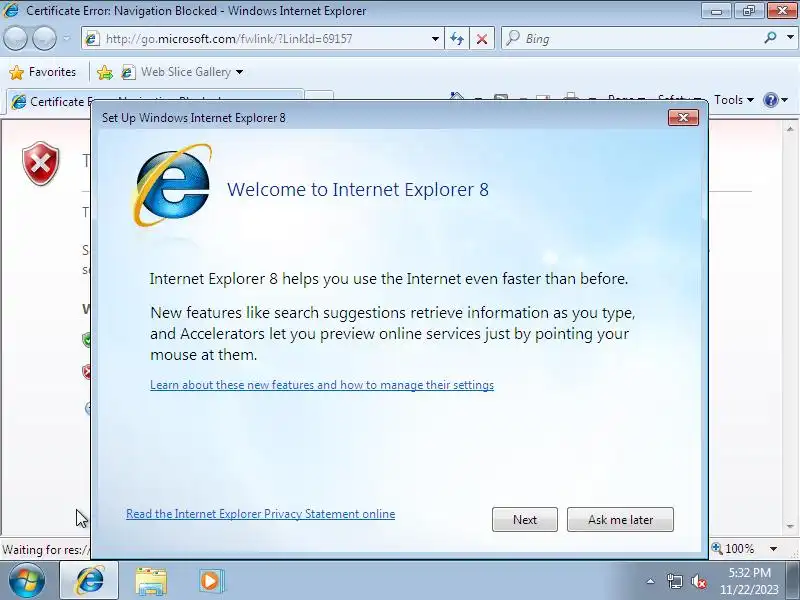Image resolution: width=800 pixels, height=600 pixels.
Task: Open the zoom level dropdown arrow
Action: click(x=773, y=549)
